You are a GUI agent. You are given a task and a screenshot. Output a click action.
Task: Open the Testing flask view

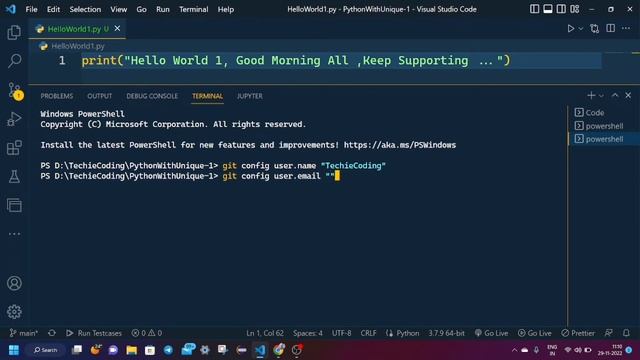tap(14, 177)
